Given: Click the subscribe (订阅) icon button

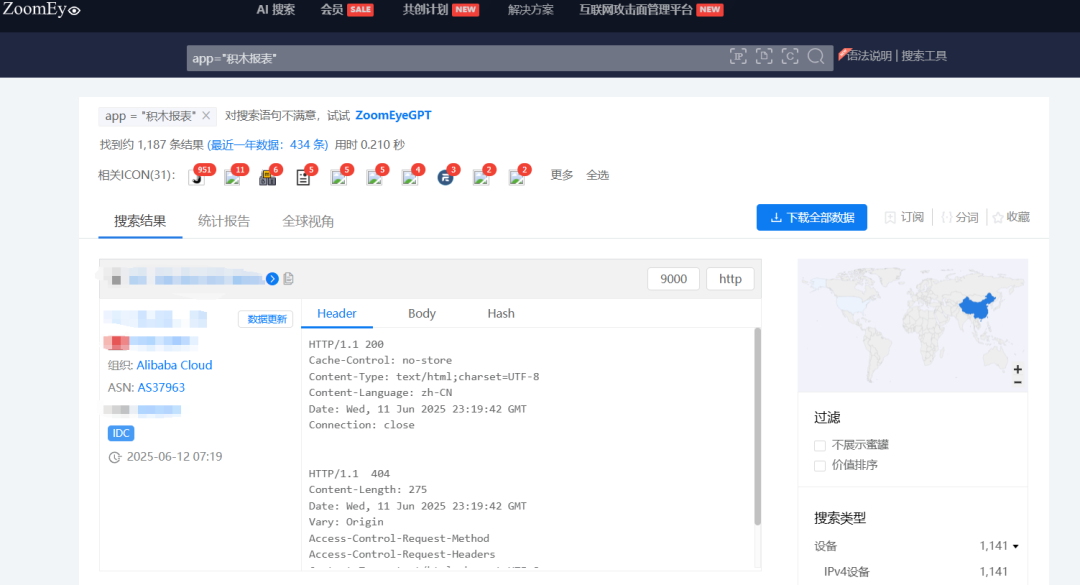Looking at the screenshot, I should click(904, 217).
